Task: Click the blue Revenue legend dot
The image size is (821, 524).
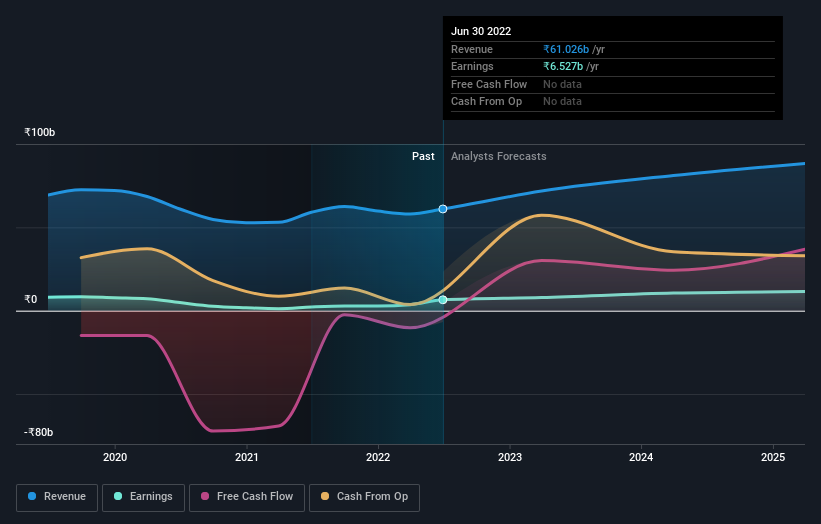Action: click(32, 496)
